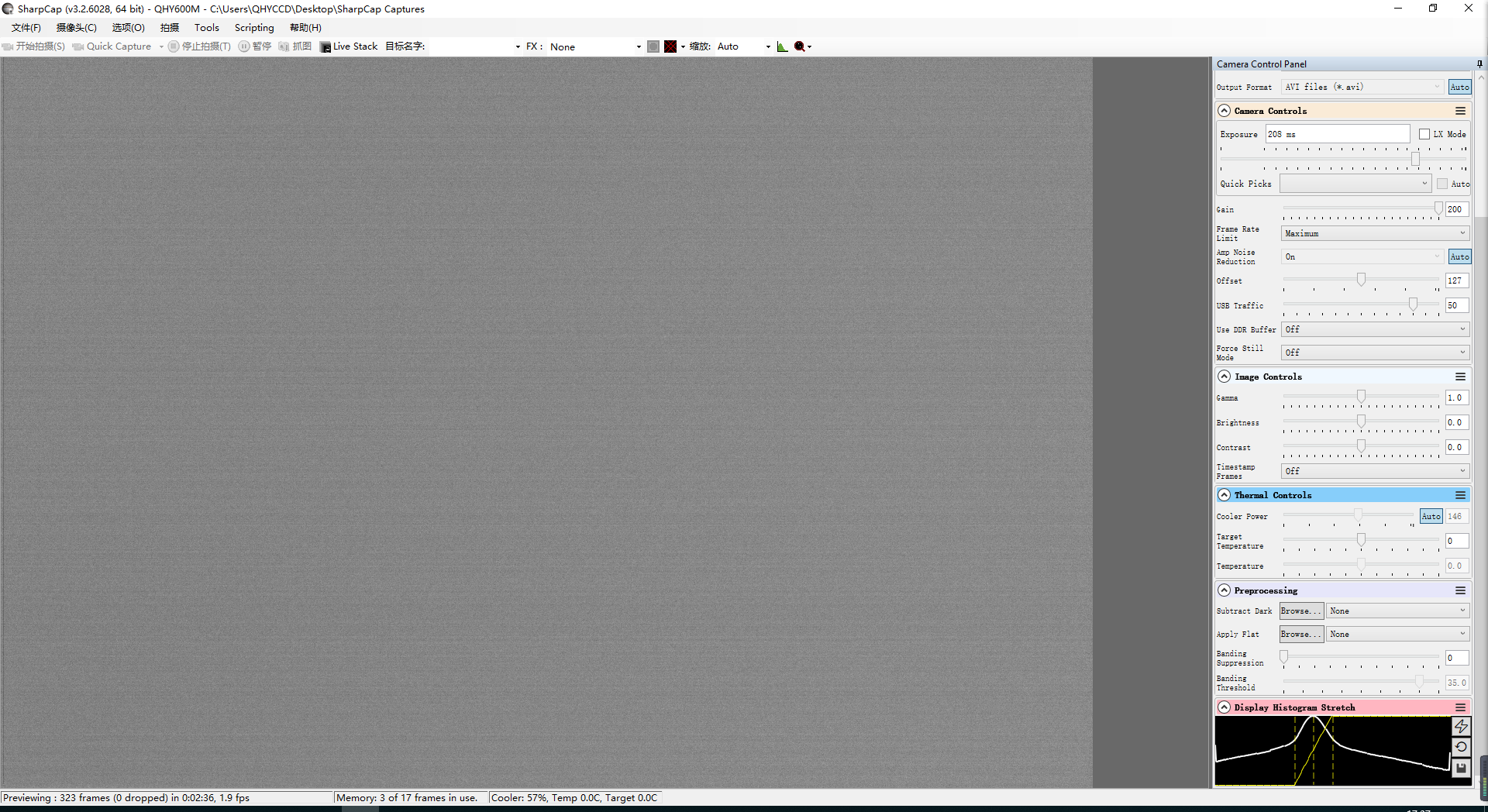Open the Quick Picks dropdown

[x=1355, y=184]
